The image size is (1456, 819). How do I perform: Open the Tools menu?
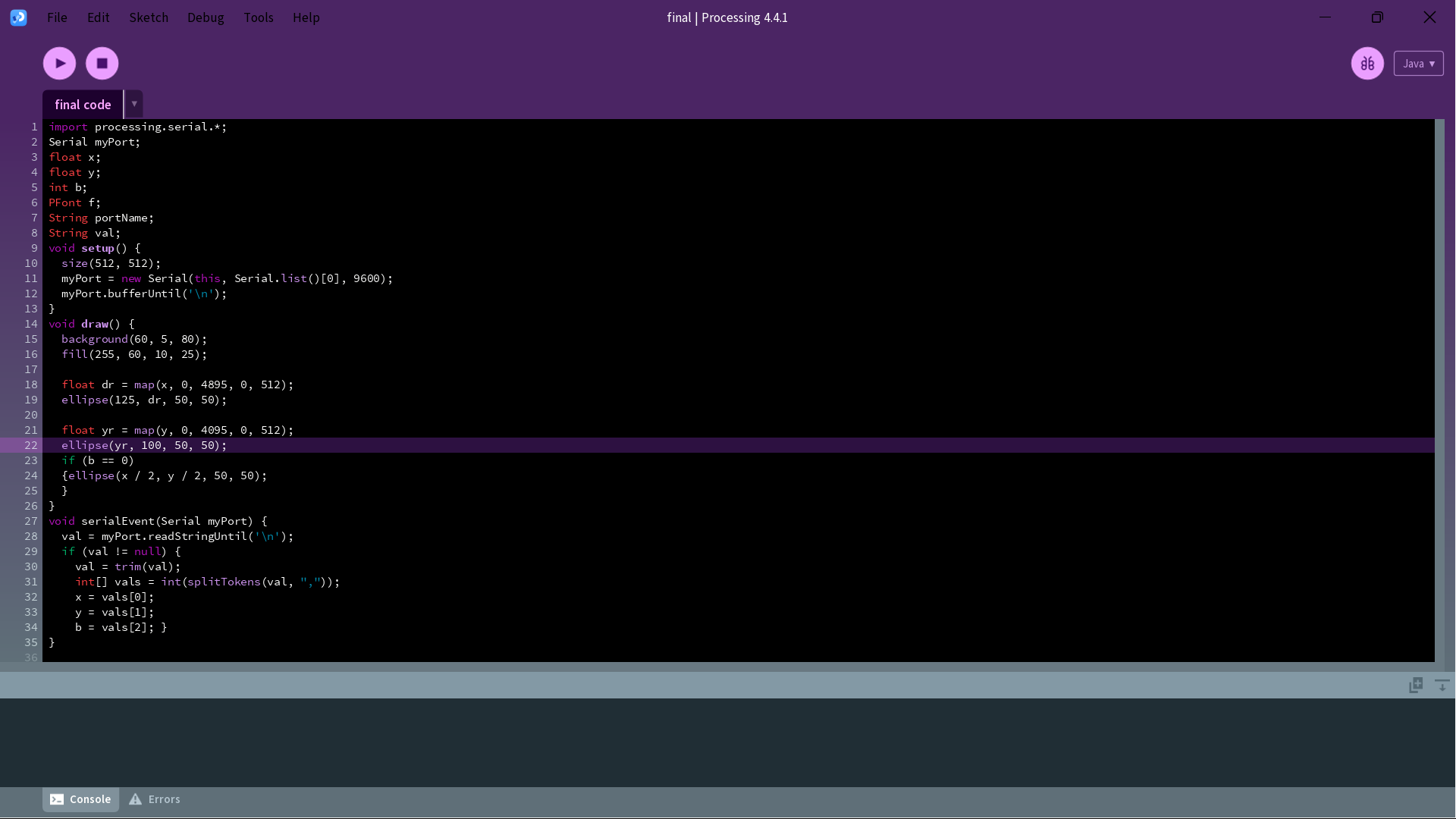pos(259,17)
